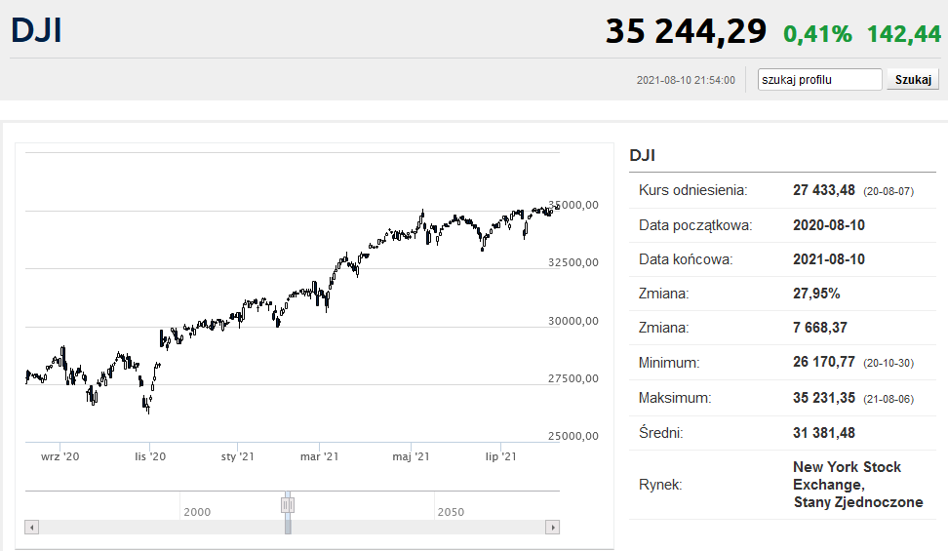This screenshot has width=948, height=551.
Task: Click the 2000 marker on range navigator
Action: point(197,512)
